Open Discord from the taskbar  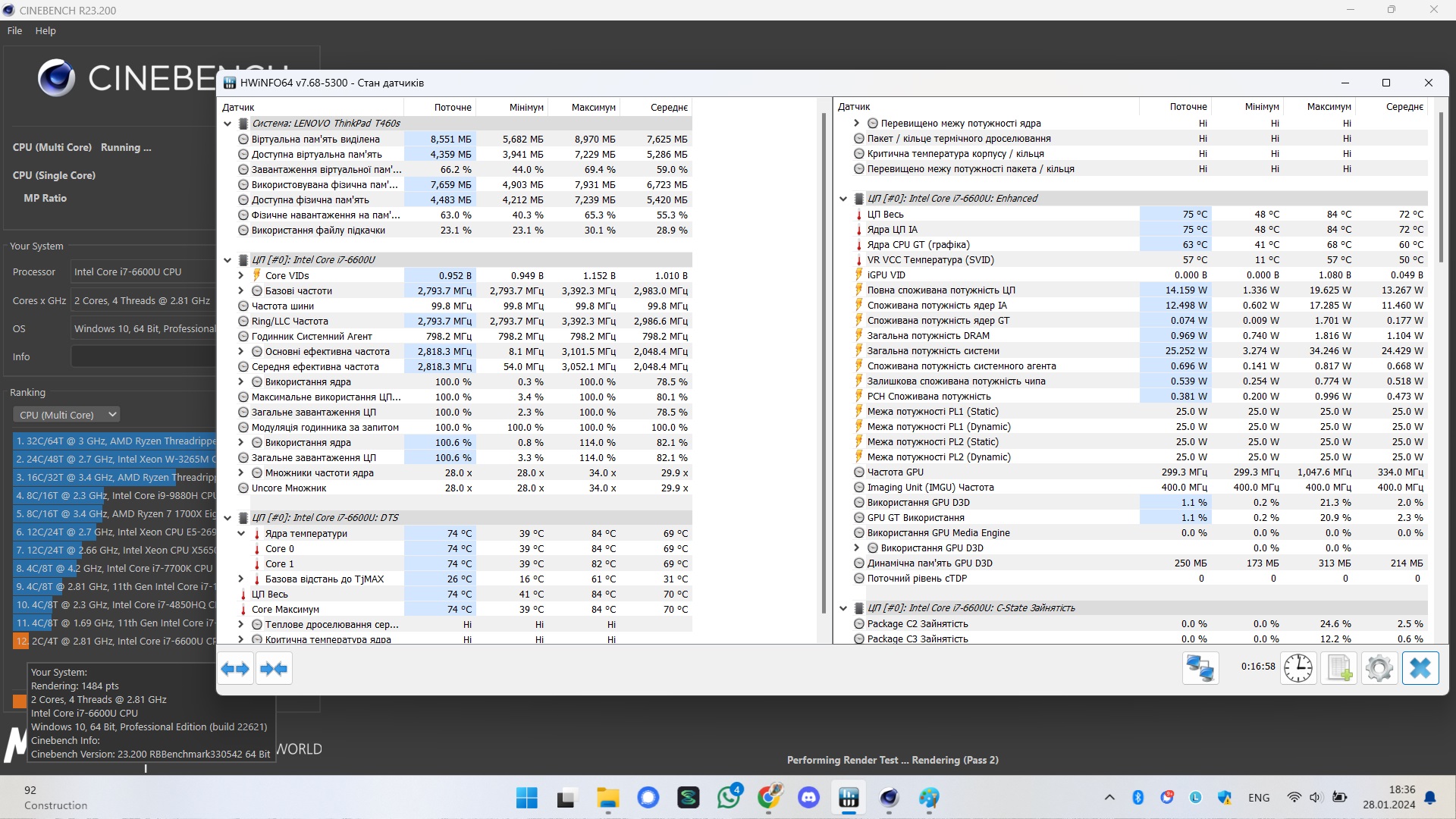[809, 798]
